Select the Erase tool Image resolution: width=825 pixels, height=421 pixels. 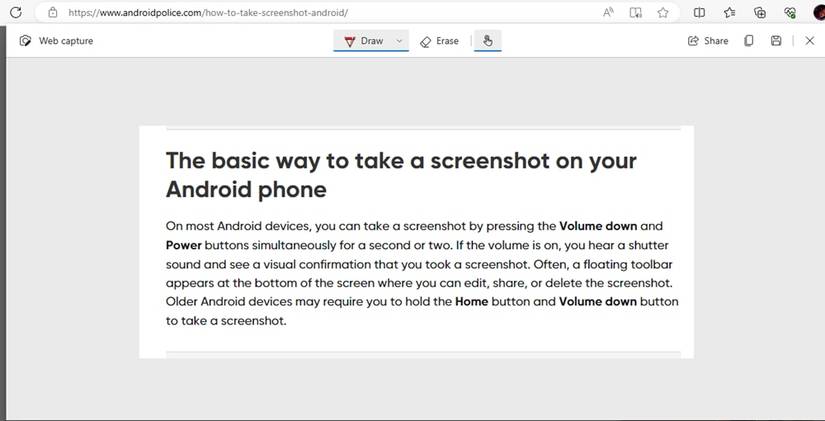pos(439,41)
